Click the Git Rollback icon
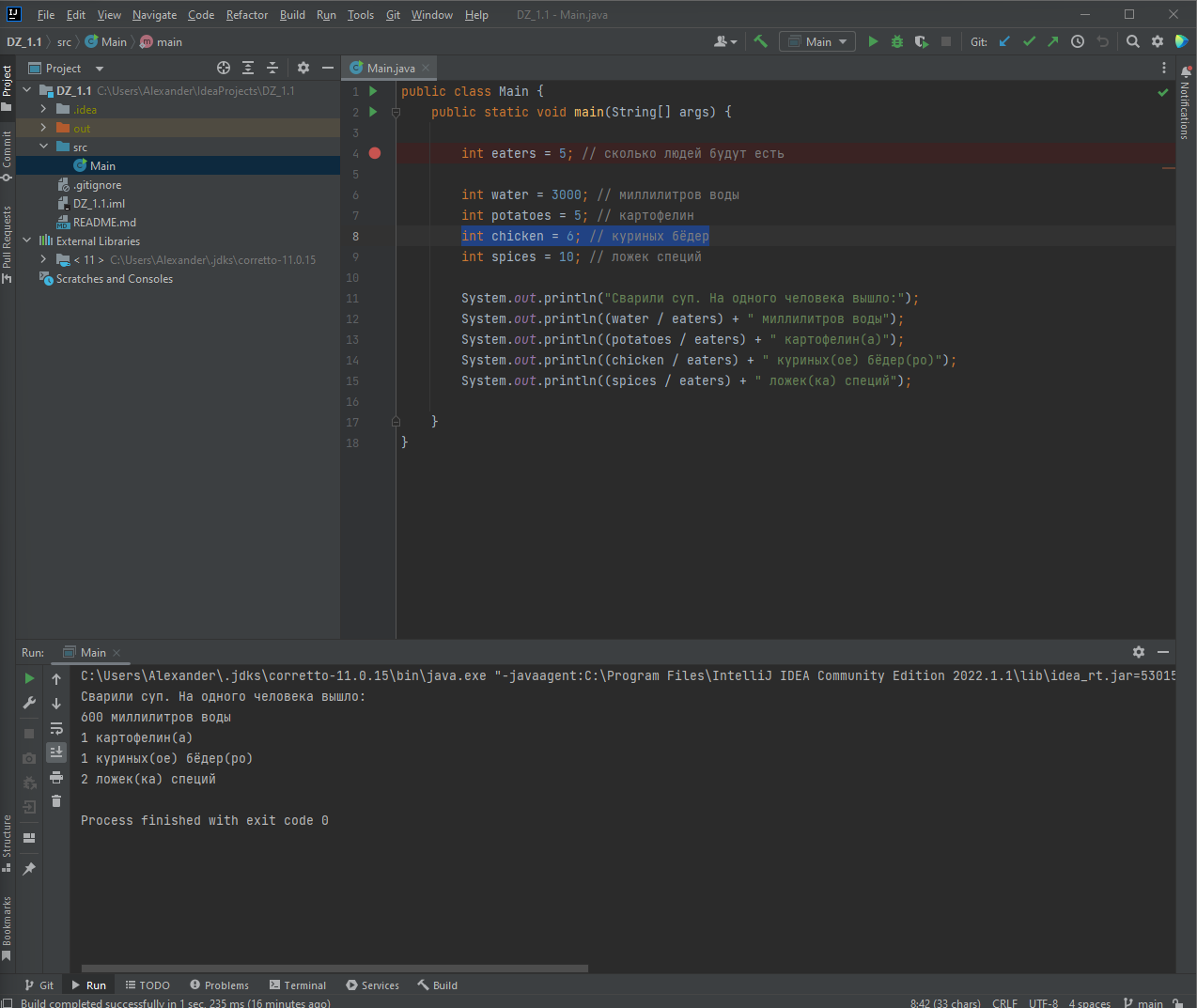The image size is (1197, 1008). [x=1103, y=41]
